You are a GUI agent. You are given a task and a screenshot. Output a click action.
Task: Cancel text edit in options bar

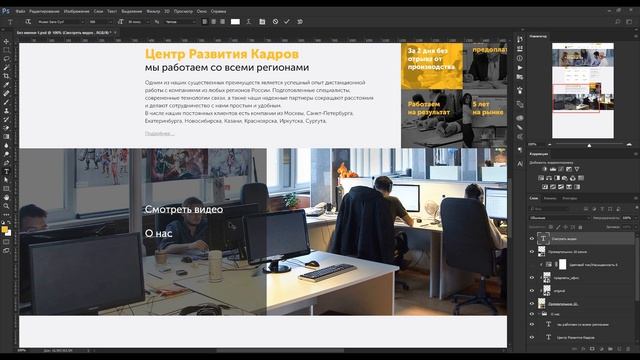click(276, 22)
